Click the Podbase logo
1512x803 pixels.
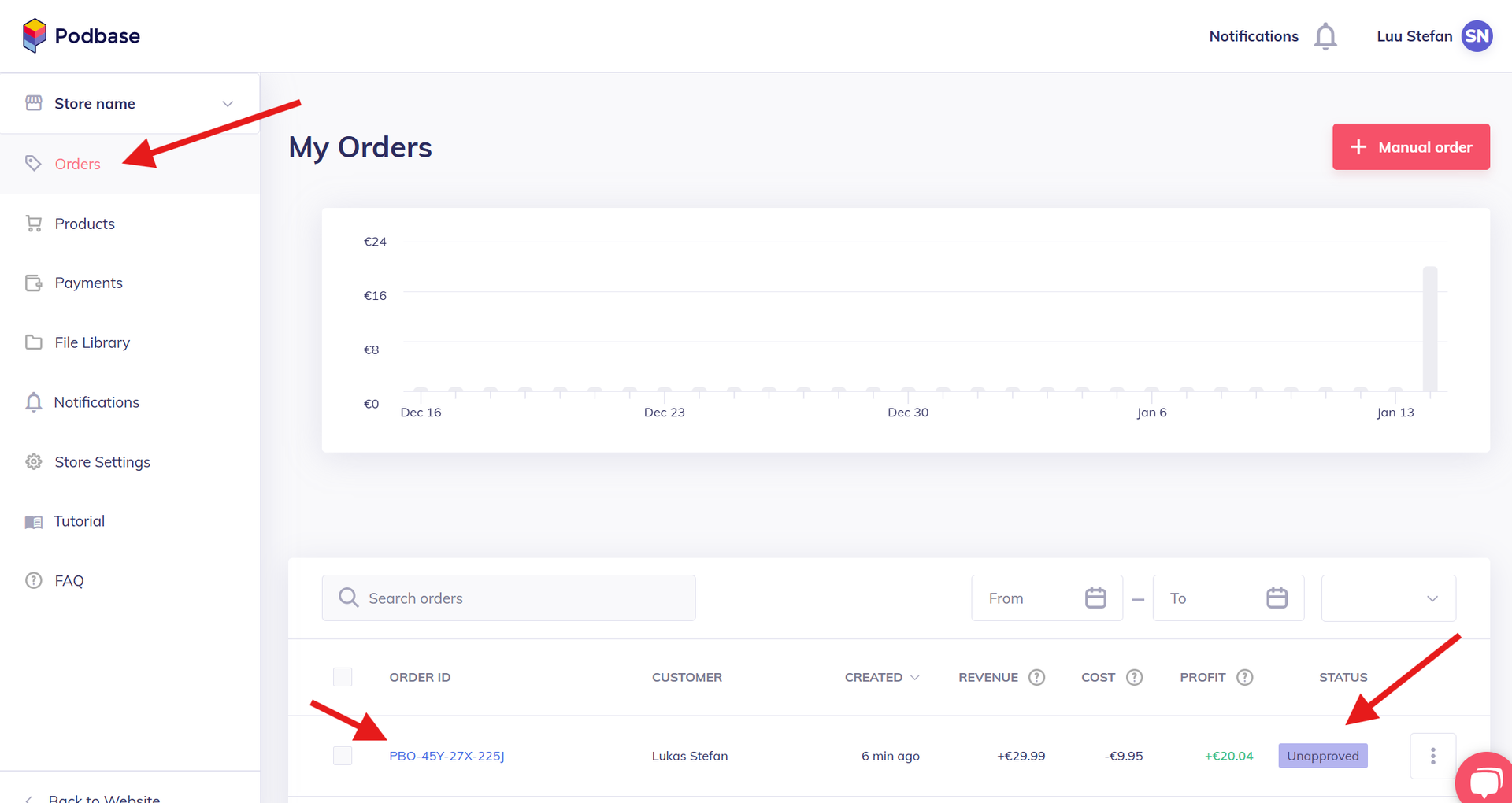coord(81,36)
